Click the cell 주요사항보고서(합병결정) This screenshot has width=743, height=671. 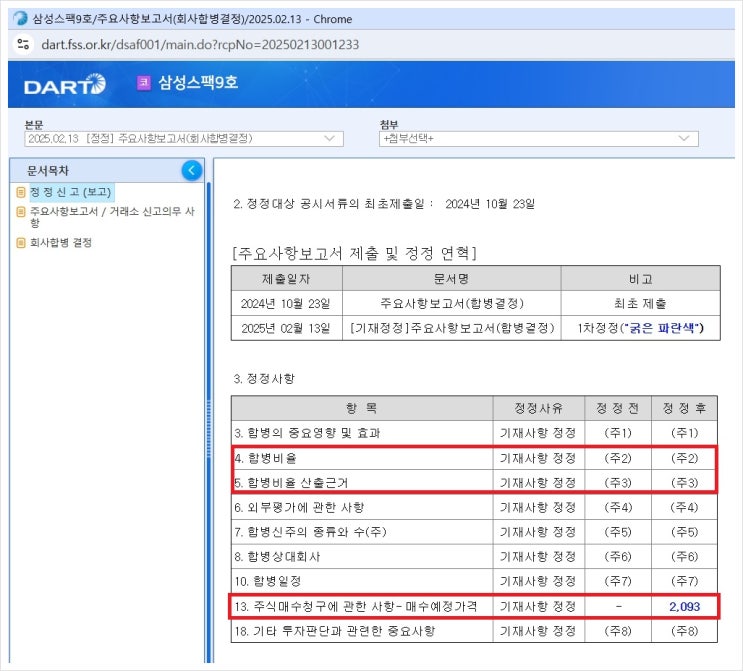click(452, 303)
